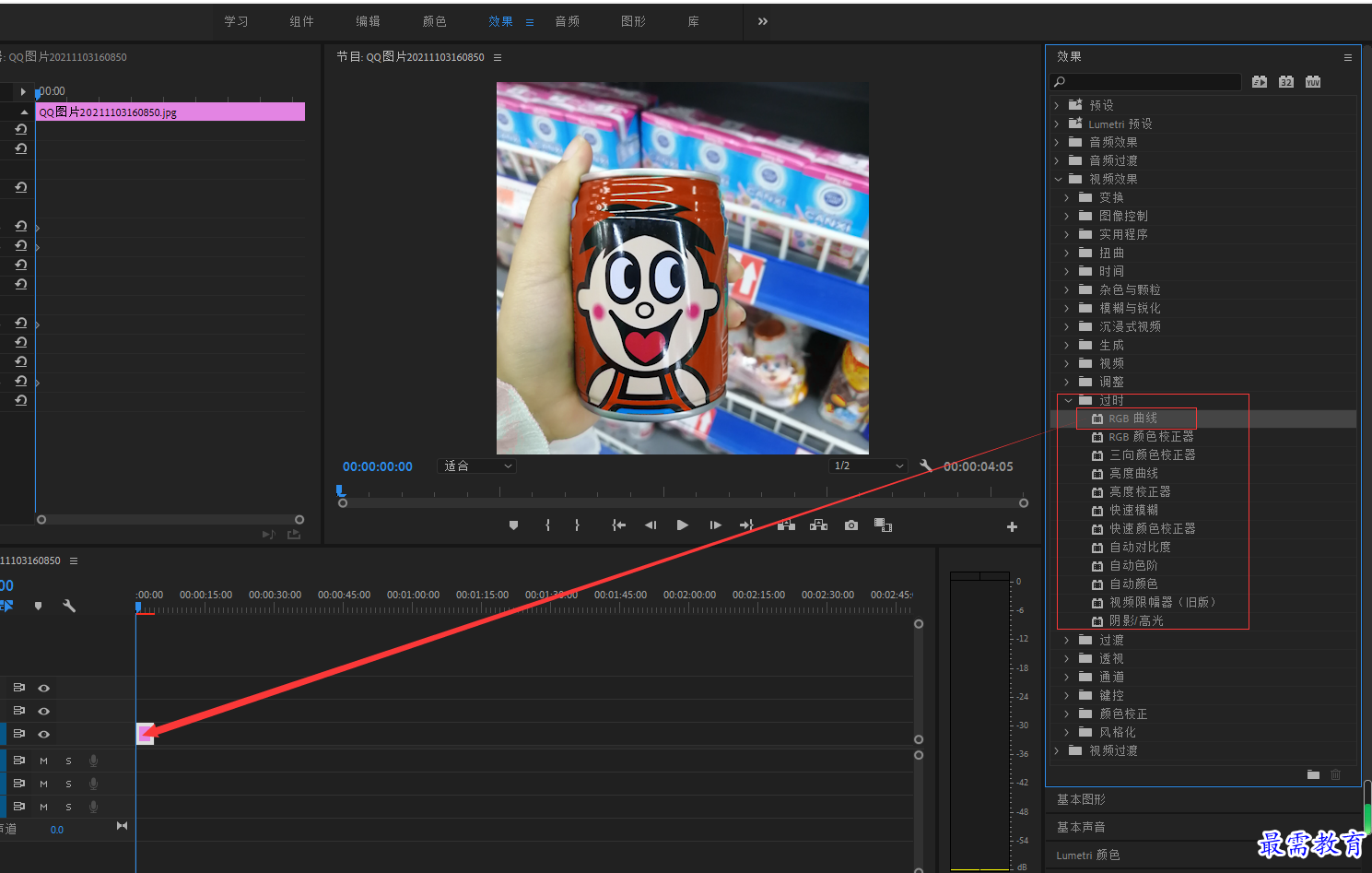
Task: Switch to the 组件 workspace tab
Action: click(302, 21)
